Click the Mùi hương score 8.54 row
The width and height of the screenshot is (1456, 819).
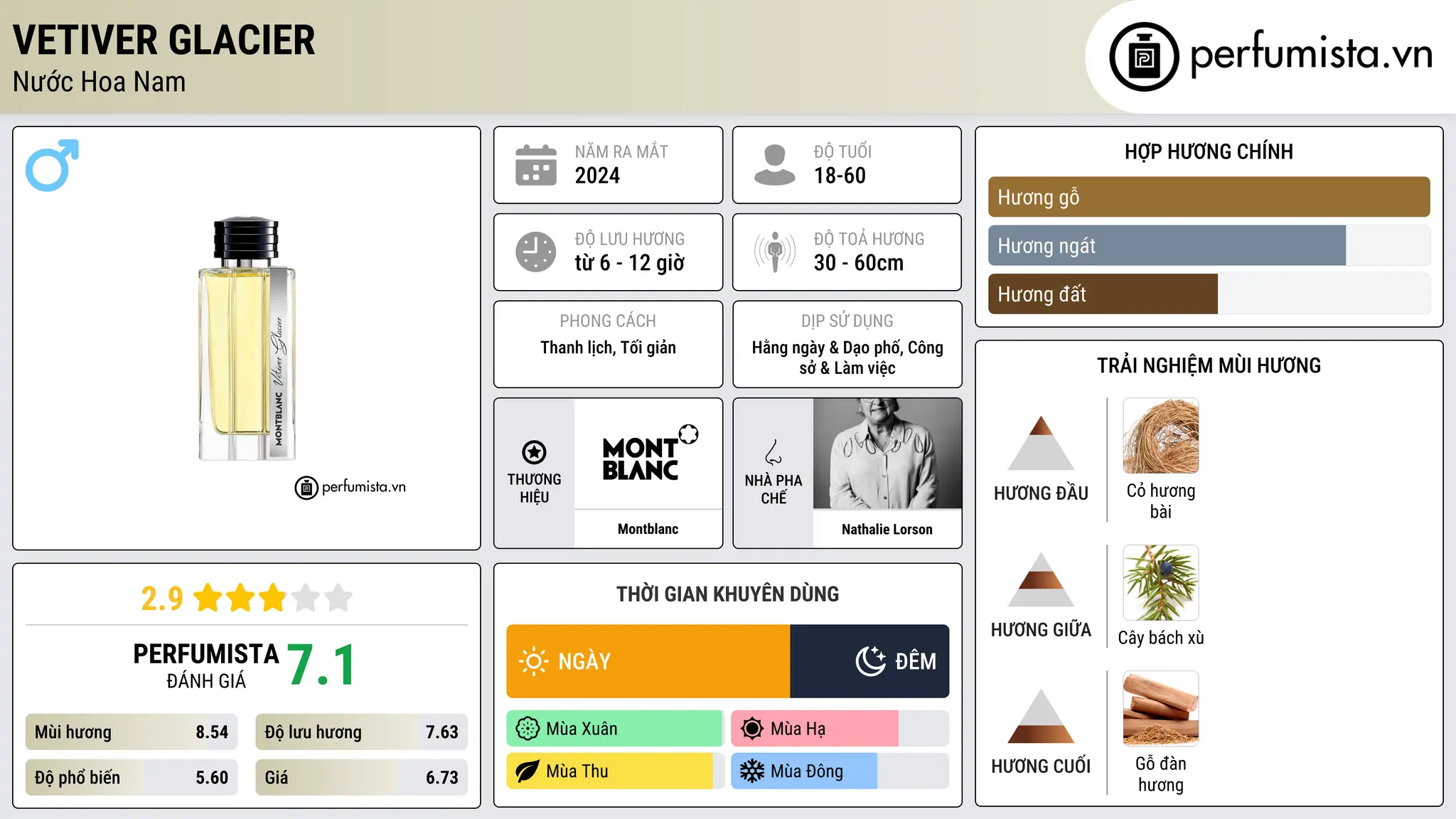point(132,732)
